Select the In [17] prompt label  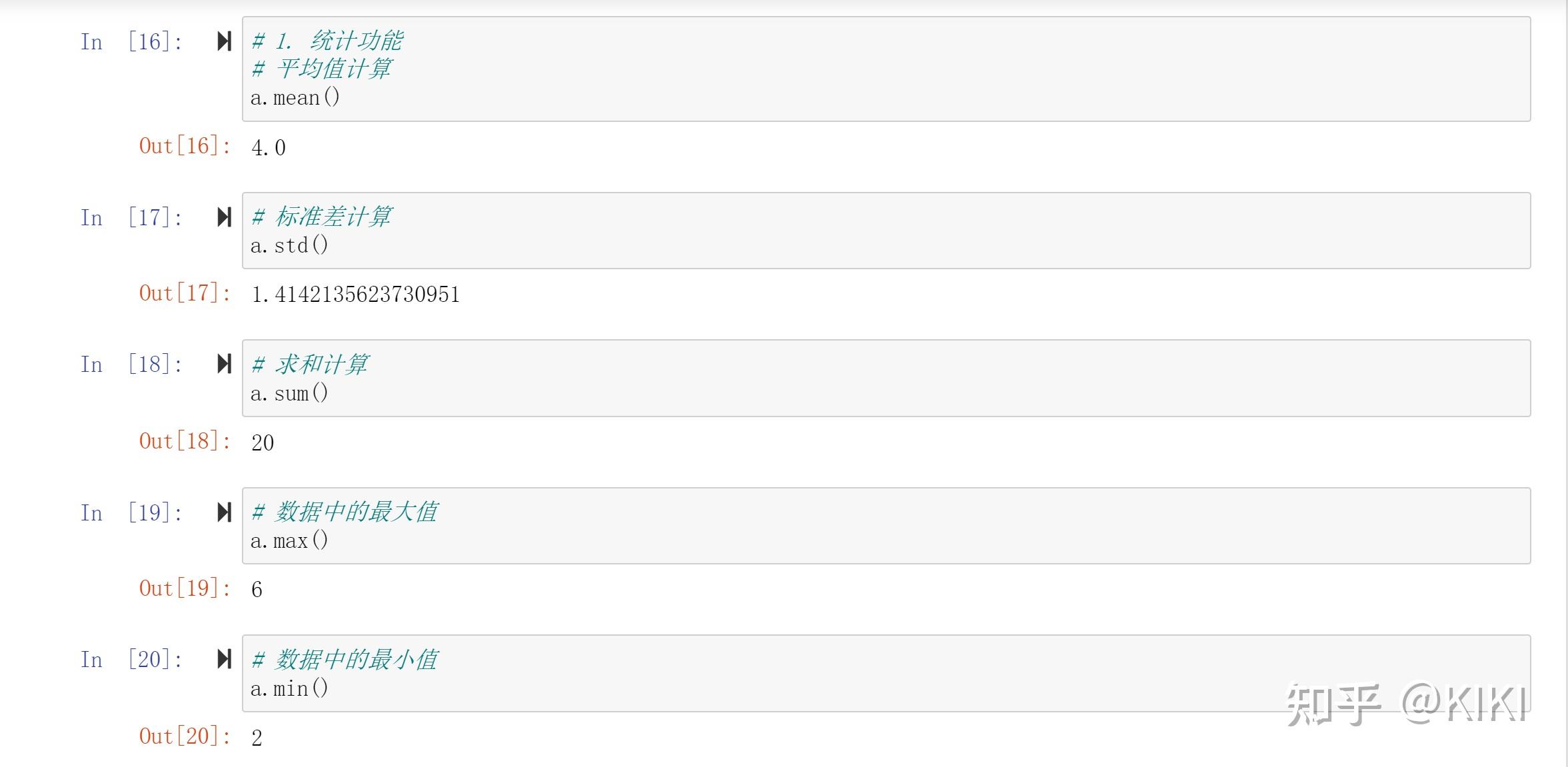tap(132, 218)
